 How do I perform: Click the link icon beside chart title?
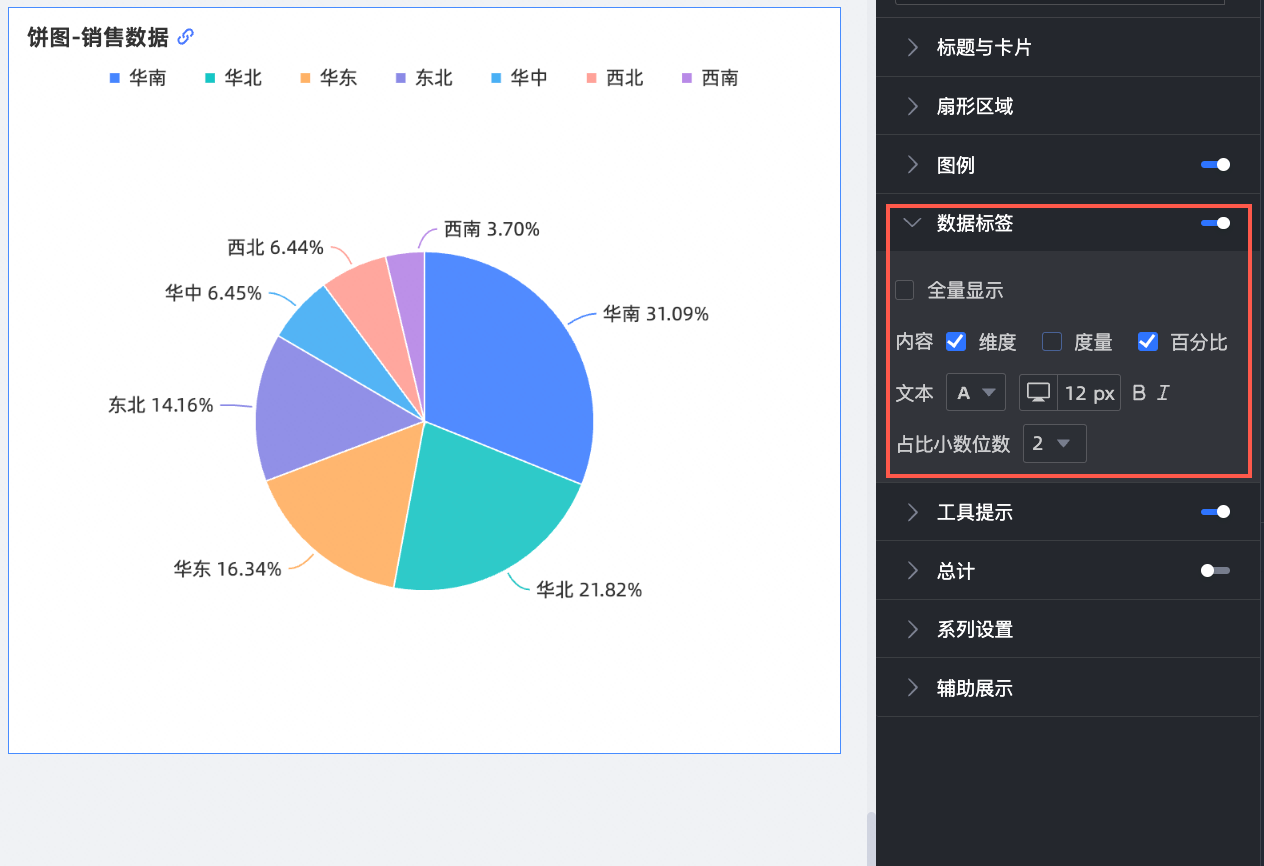[185, 37]
